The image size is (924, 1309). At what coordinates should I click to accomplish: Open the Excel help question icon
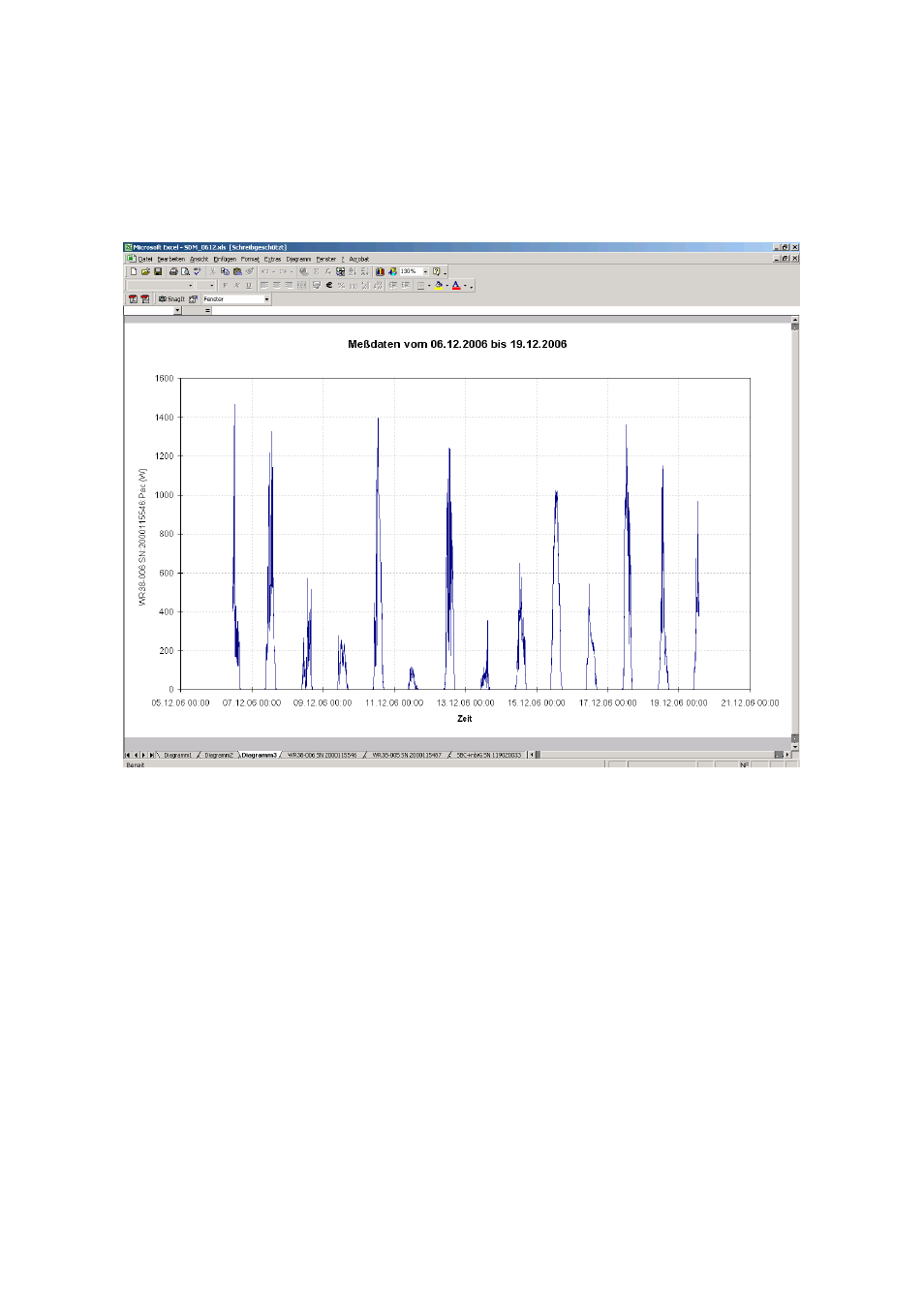point(436,271)
